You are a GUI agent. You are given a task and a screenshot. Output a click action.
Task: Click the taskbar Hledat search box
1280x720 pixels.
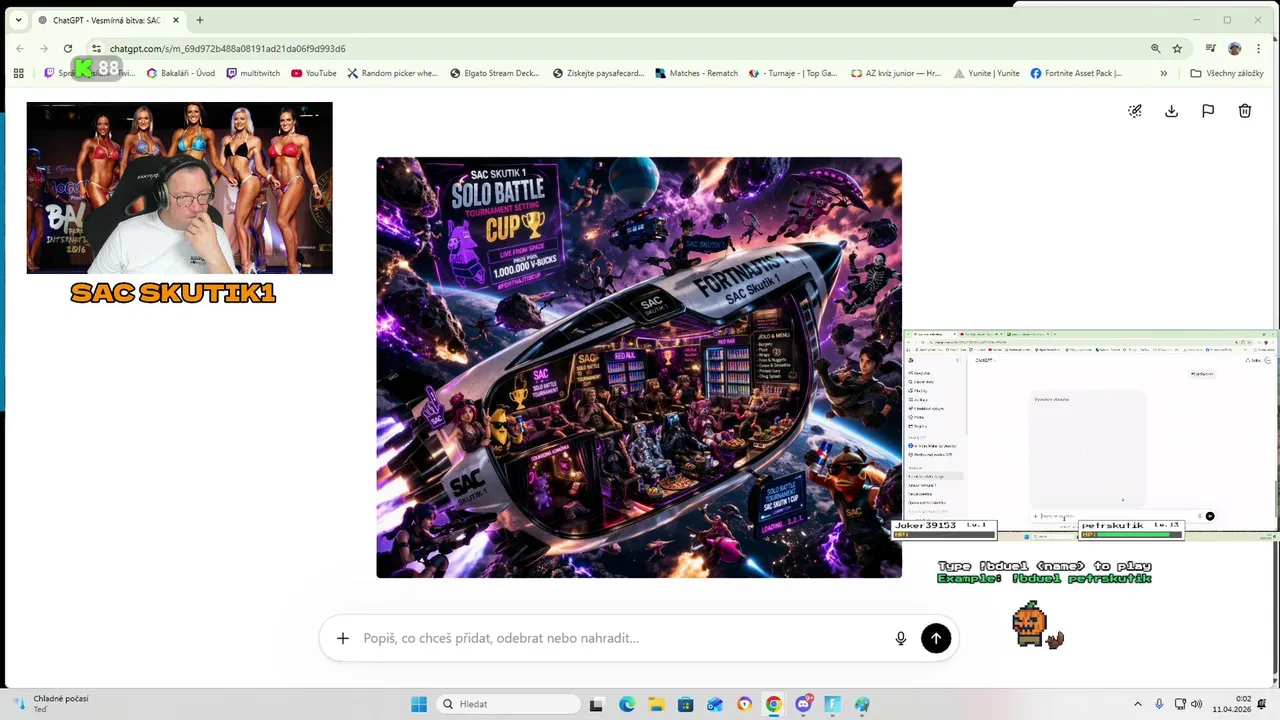(509, 704)
